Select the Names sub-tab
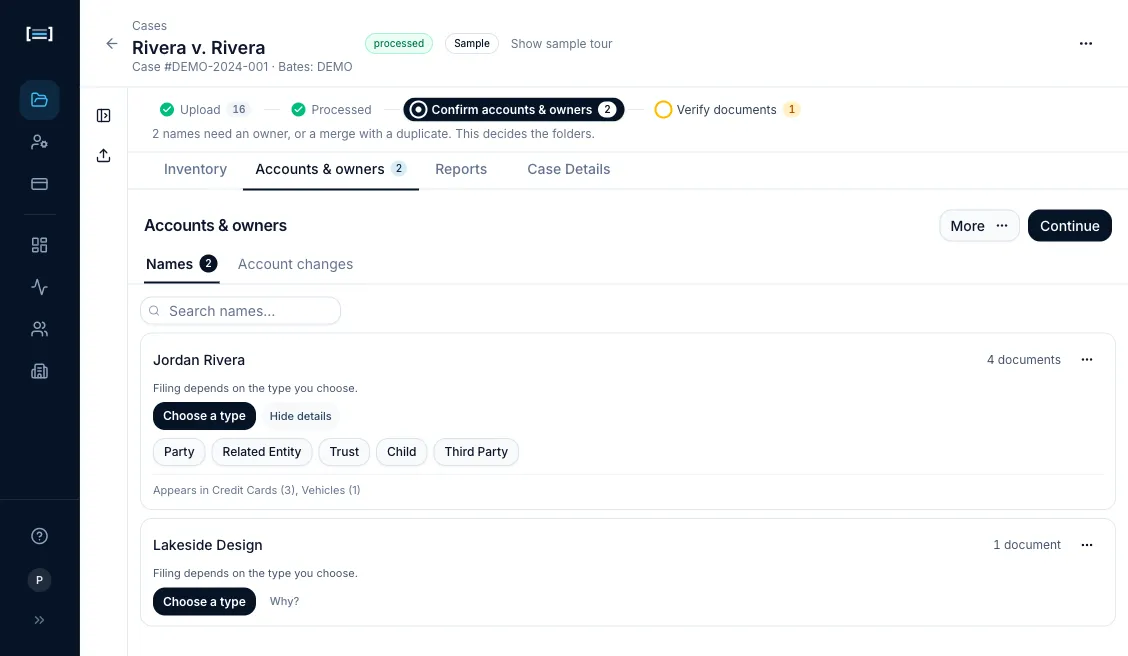This screenshot has width=1128, height=656. [181, 264]
